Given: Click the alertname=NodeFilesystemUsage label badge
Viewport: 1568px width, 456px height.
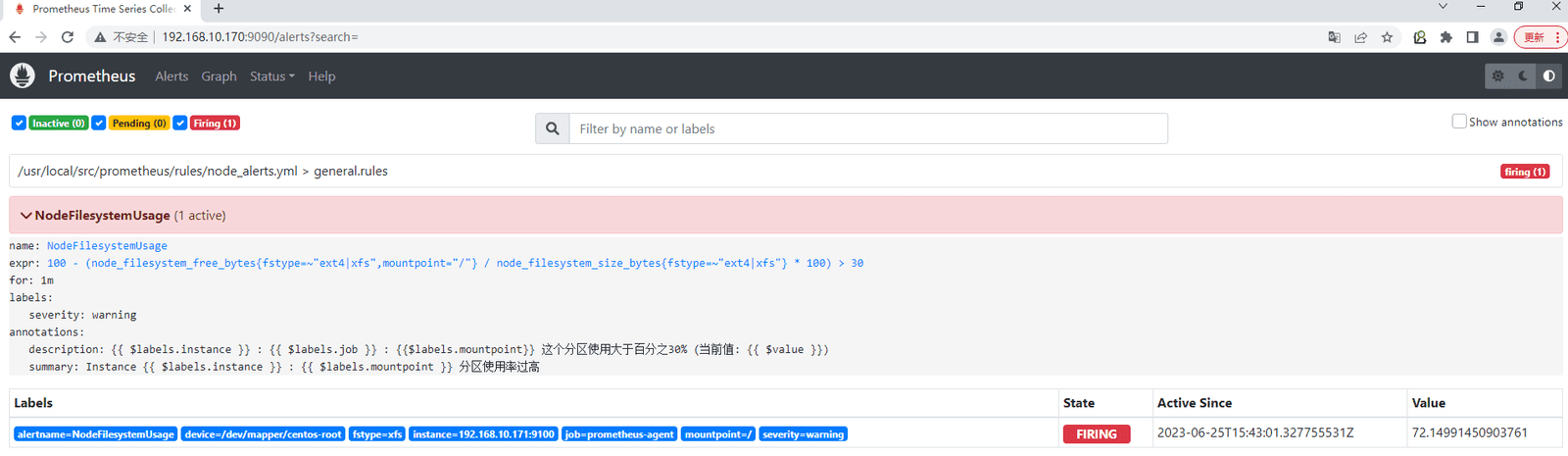Looking at the screenshot, I should coord(95,433).
